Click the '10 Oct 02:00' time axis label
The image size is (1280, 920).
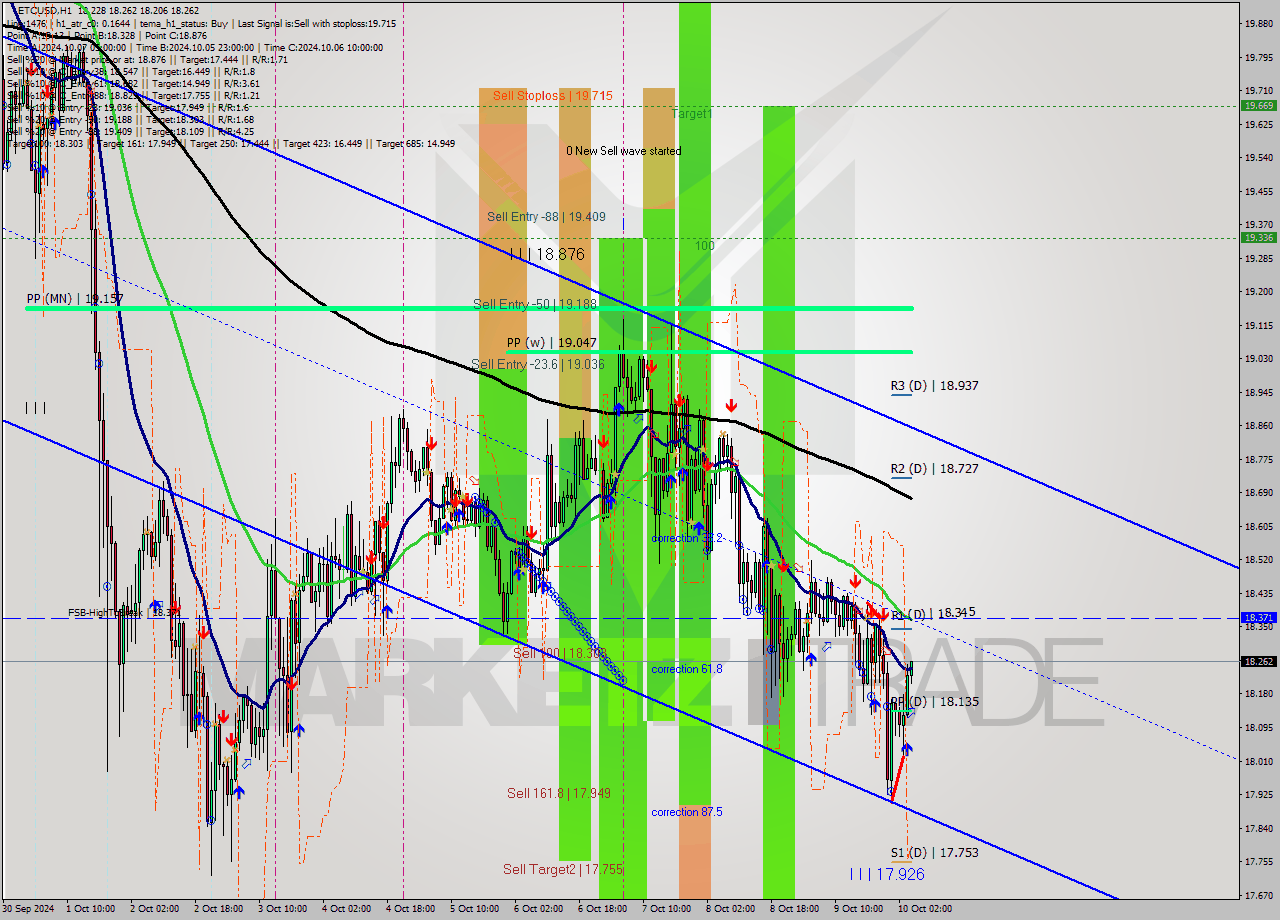[924, 909]
